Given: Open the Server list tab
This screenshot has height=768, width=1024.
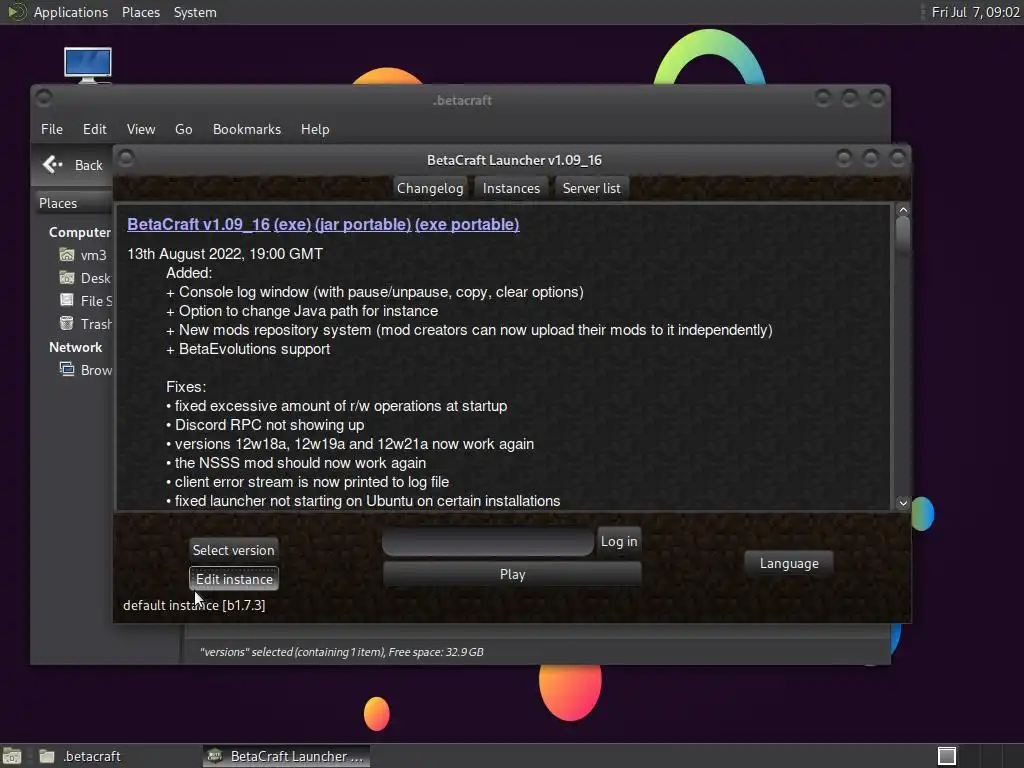Looking at the screenshot, I should point(592,188).
